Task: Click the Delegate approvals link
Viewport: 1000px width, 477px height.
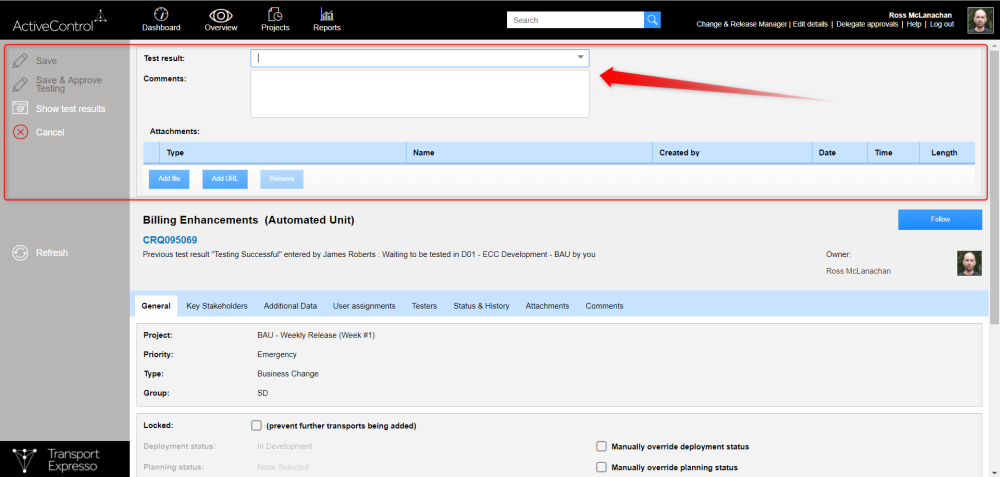Action: (867, 24)
